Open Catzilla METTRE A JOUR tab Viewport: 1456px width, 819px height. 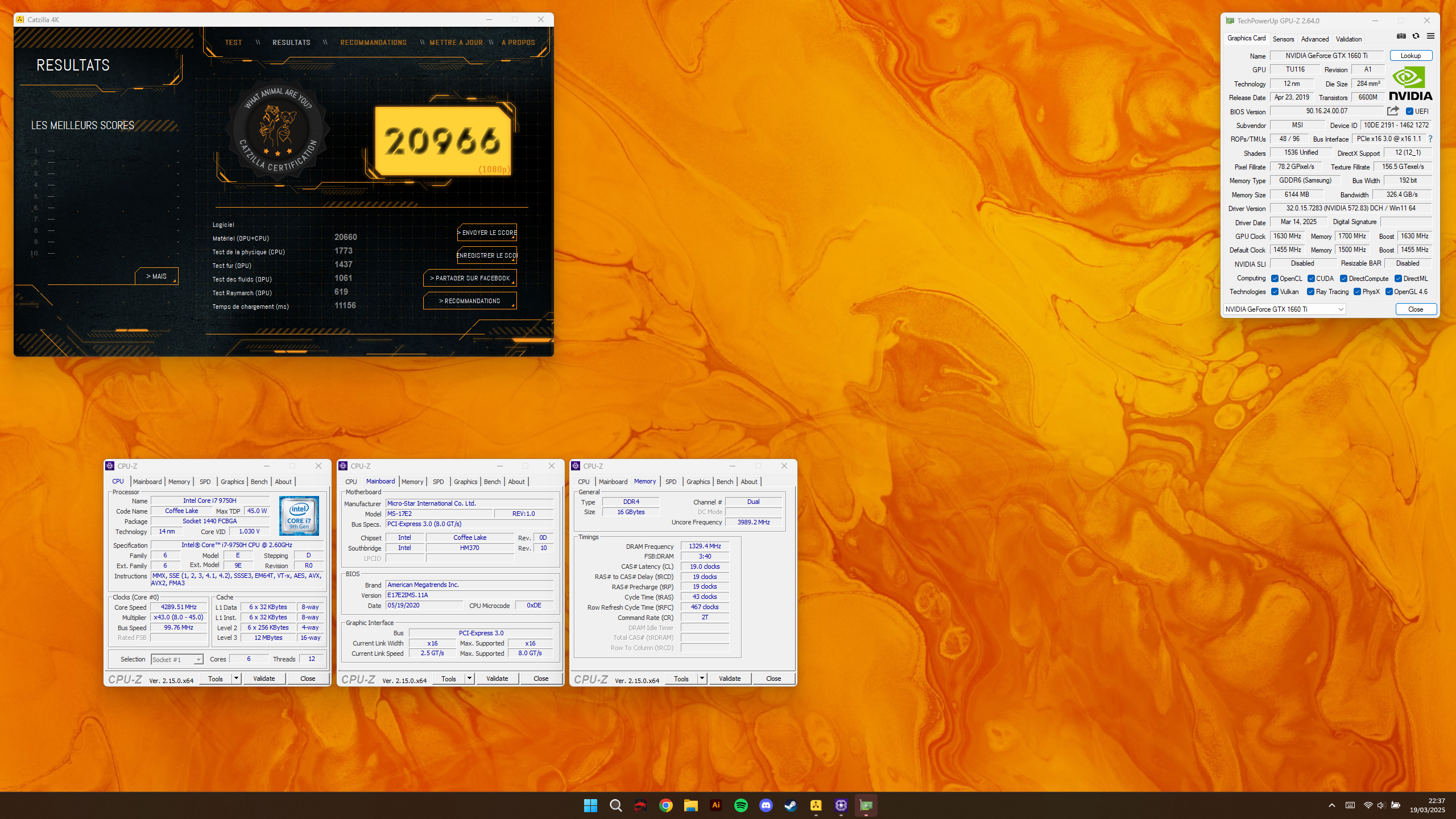point(456,43)
